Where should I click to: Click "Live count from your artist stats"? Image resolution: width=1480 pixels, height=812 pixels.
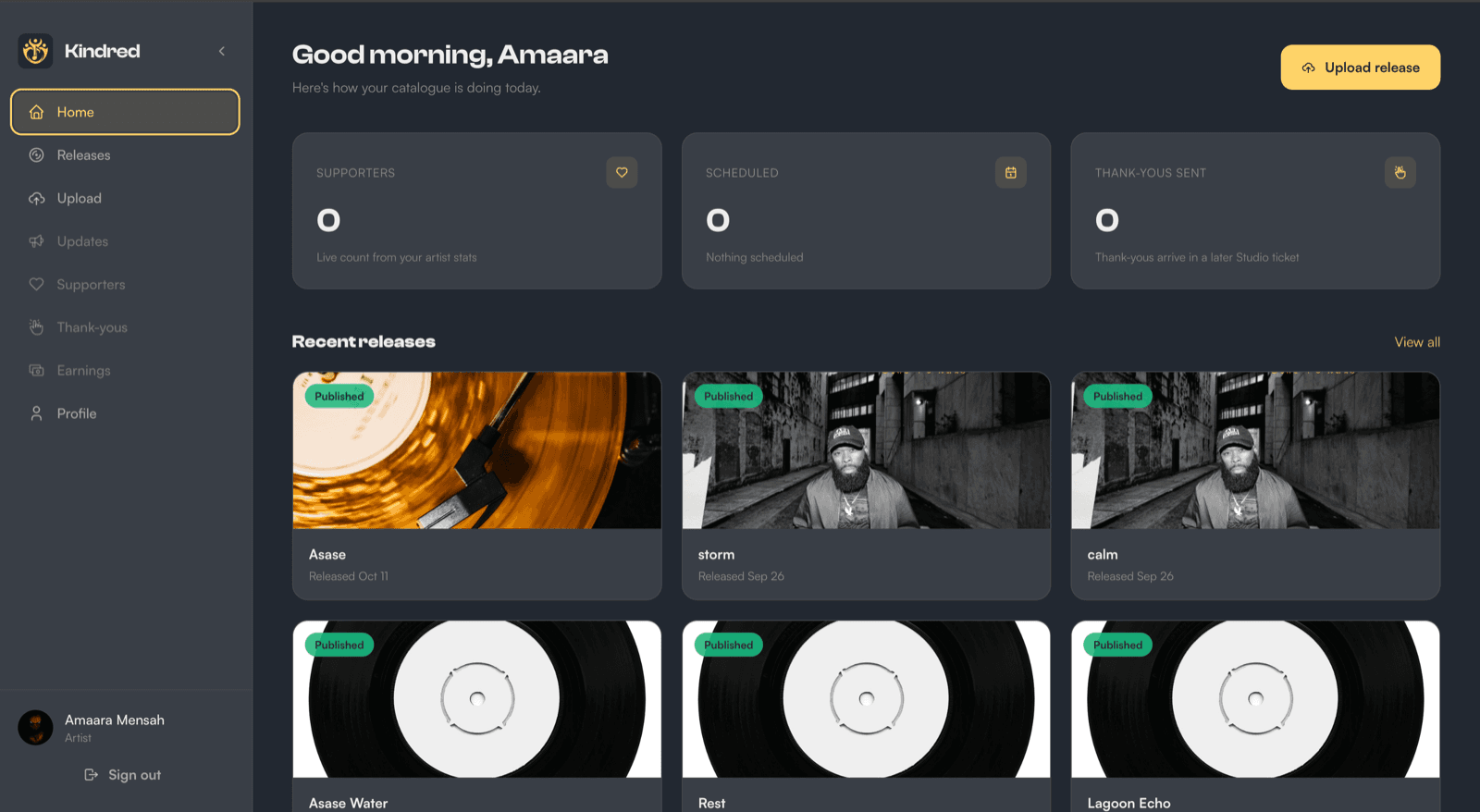(397, 258)
